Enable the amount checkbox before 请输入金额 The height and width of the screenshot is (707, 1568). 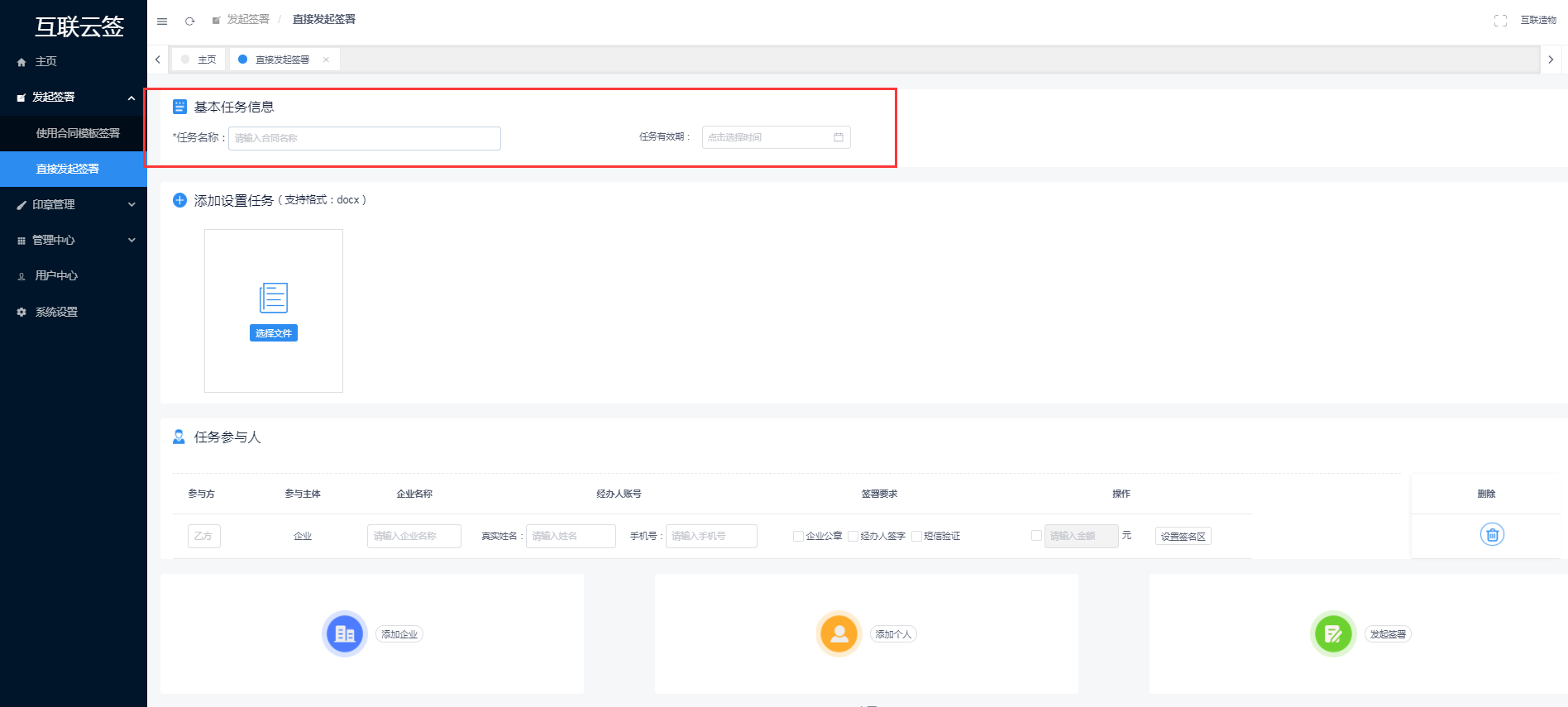[x=1036, y=535]
